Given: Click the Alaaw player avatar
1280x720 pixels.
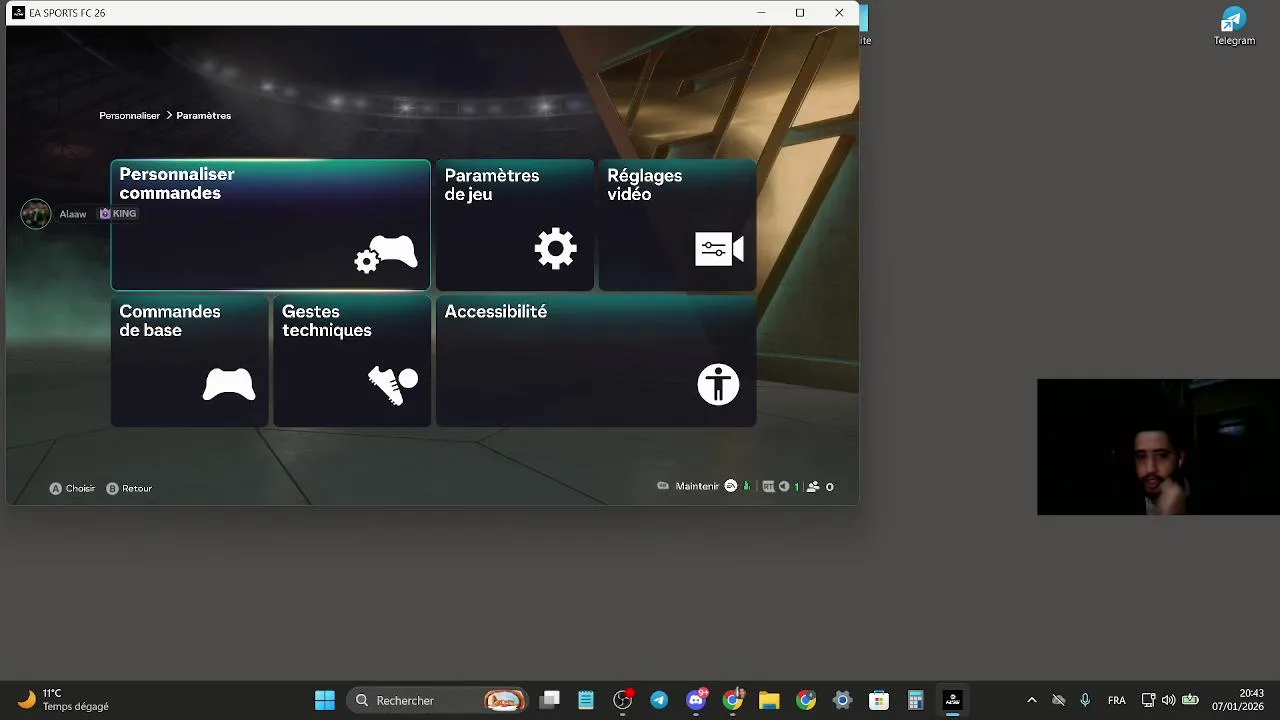Looking at the screenshot, I should point(36,214).
